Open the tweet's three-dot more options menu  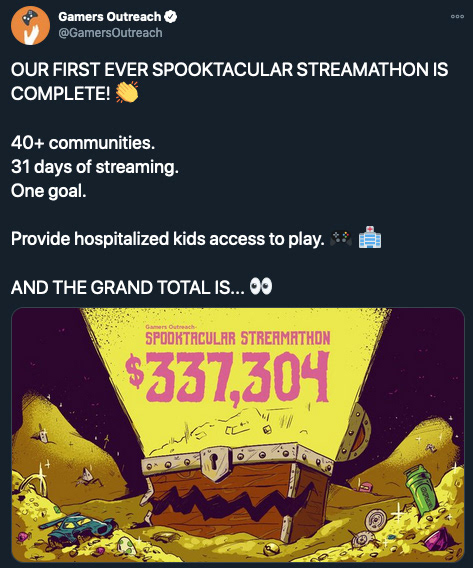[457, 16]
